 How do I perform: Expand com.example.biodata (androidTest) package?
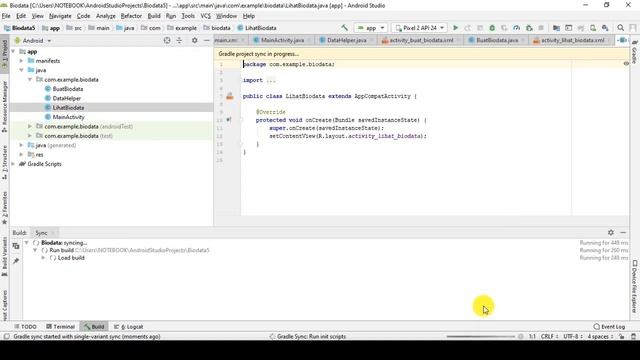click(30, 127)
